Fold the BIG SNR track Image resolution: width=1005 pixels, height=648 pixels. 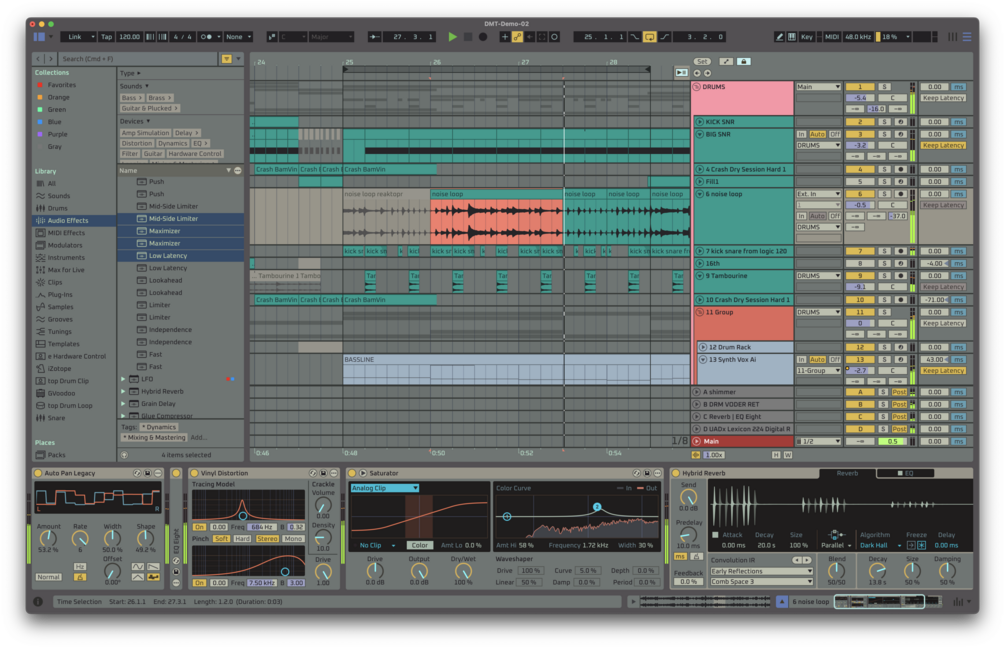point(699,134)
